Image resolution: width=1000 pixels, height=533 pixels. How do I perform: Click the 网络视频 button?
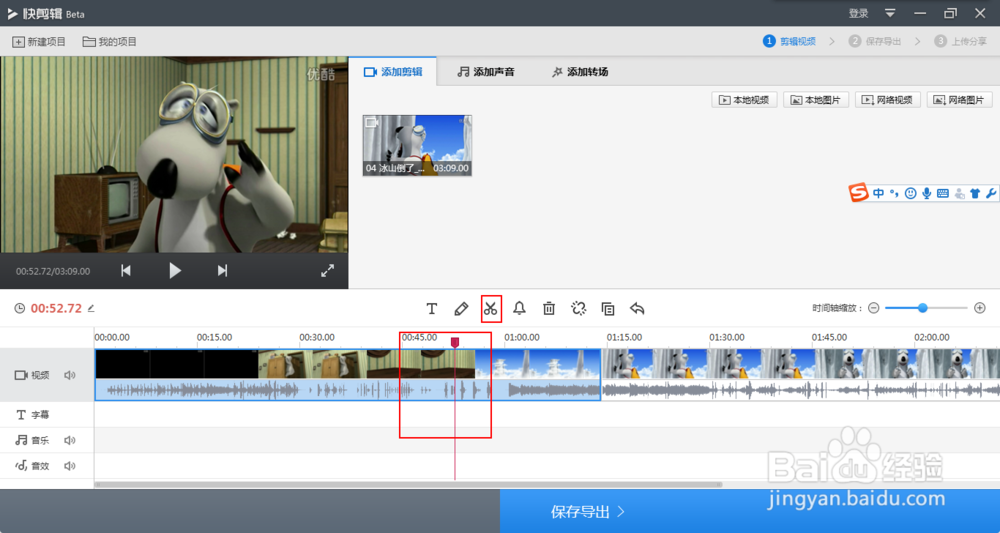(x=888, y=100)
